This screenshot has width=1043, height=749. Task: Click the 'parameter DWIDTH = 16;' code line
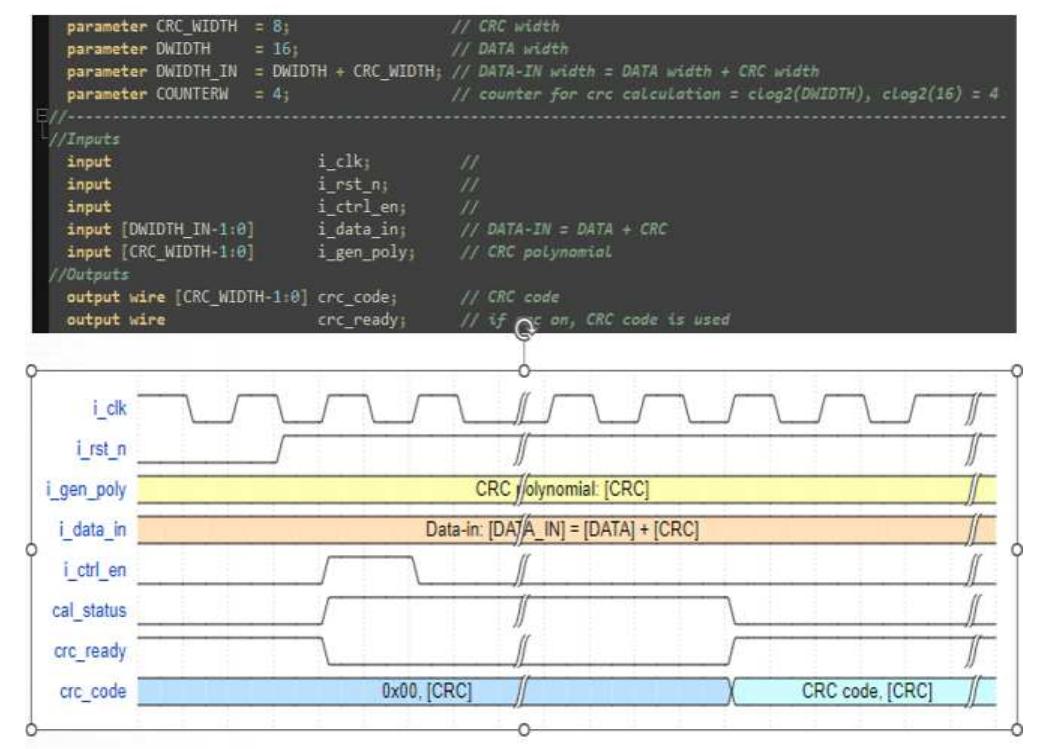click(182, 49)
